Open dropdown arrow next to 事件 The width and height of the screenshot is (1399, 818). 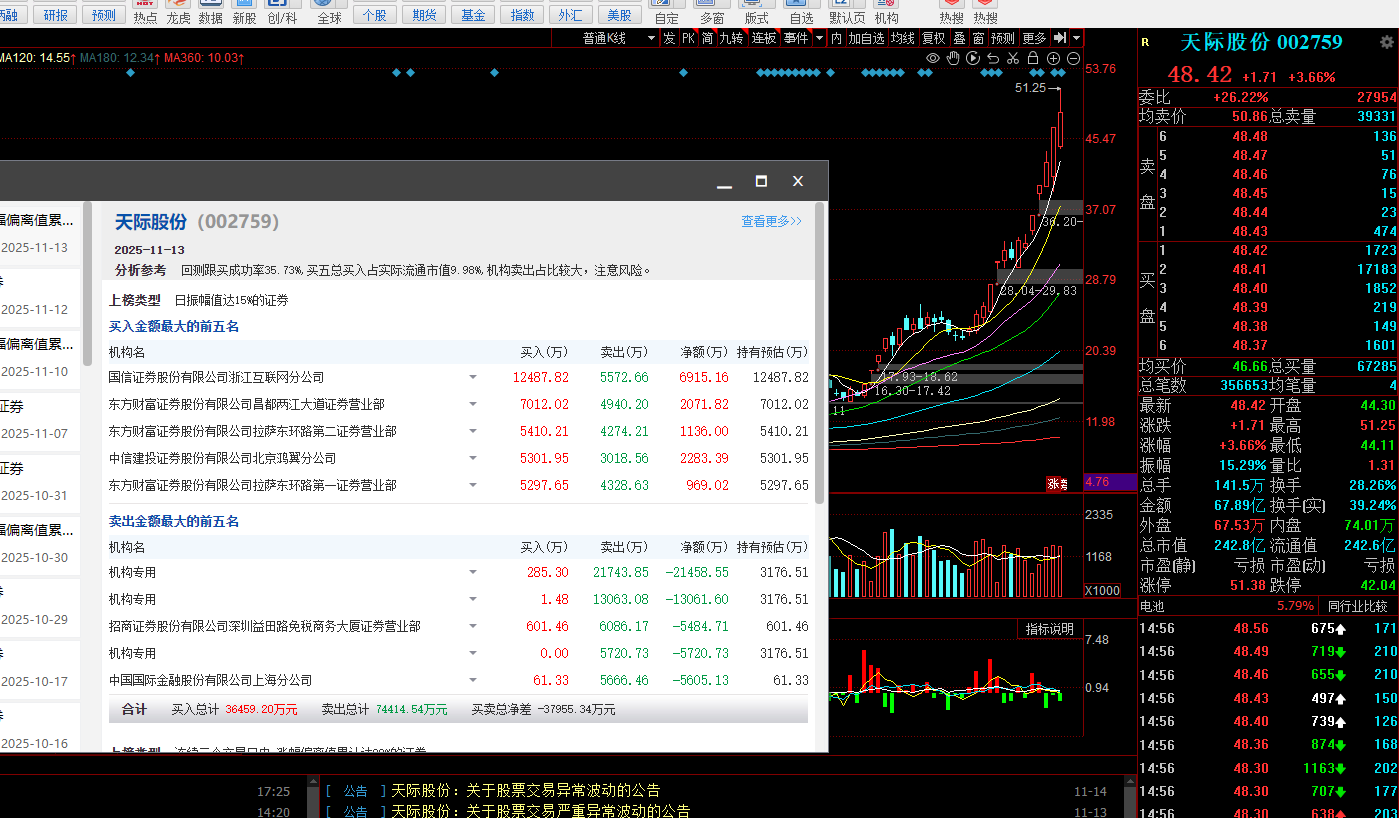[819, 38]
